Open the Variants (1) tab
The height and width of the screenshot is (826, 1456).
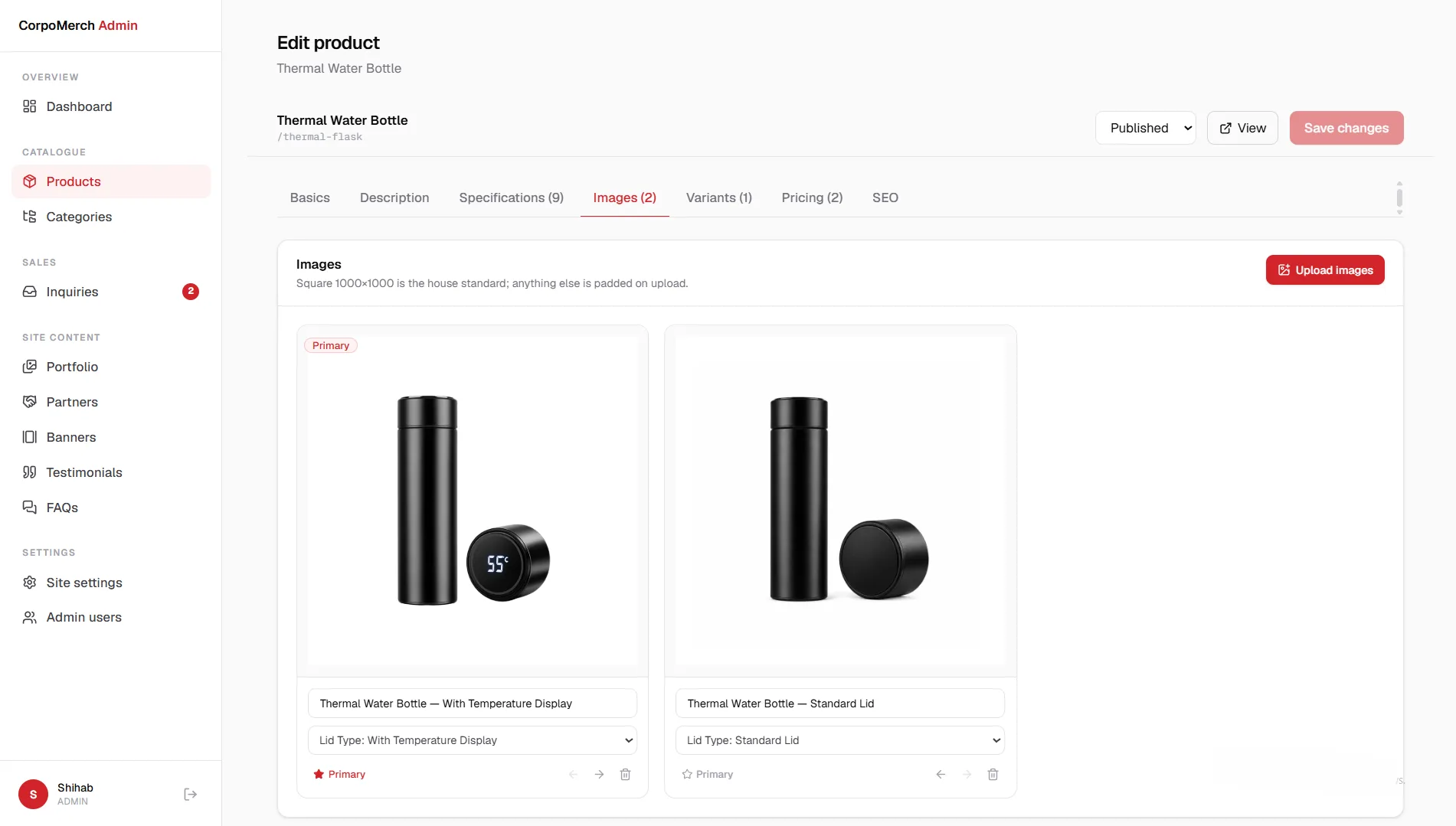click(718, 198)
